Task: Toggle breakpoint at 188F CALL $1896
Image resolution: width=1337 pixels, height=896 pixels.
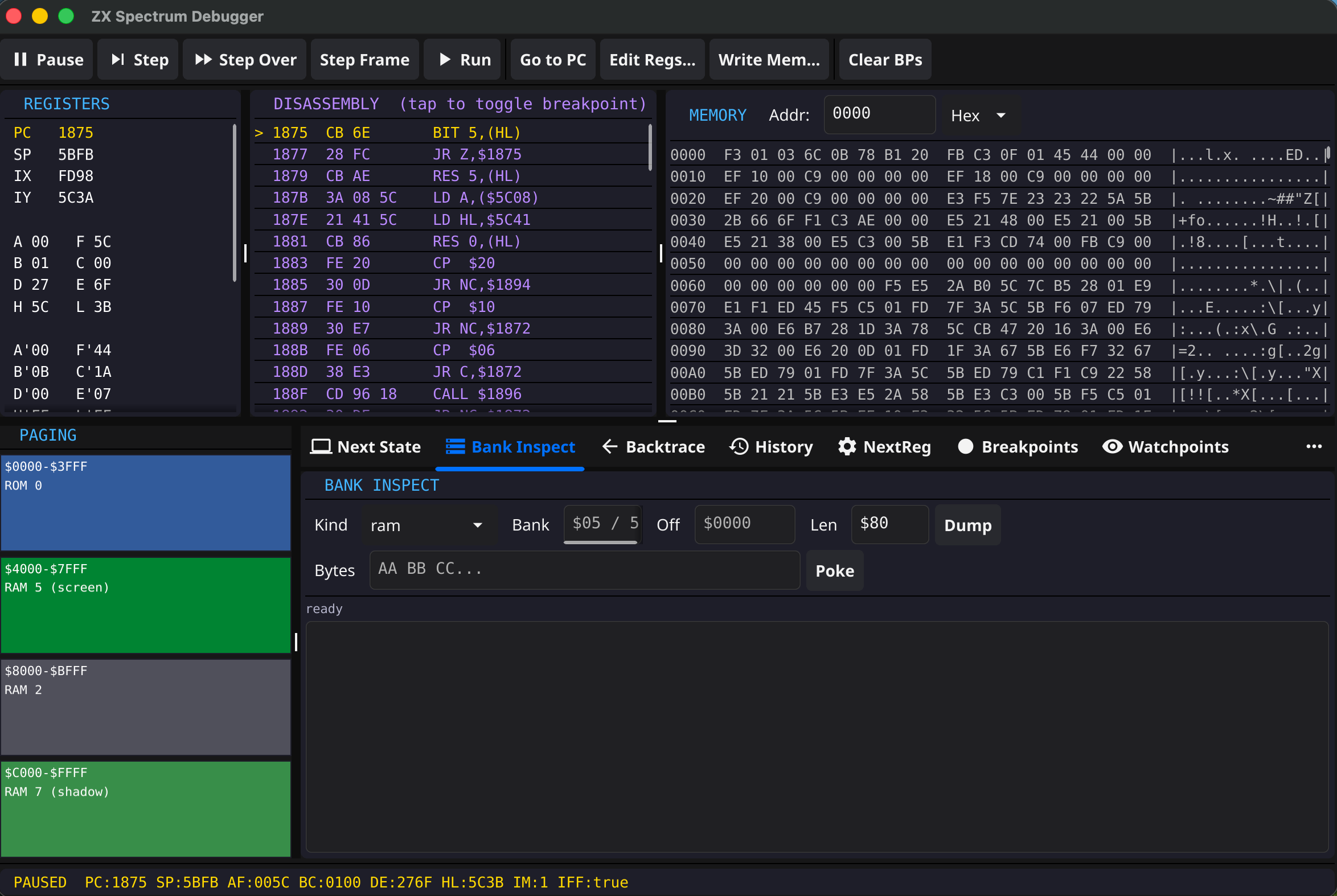Action: (x=453, y=394)
